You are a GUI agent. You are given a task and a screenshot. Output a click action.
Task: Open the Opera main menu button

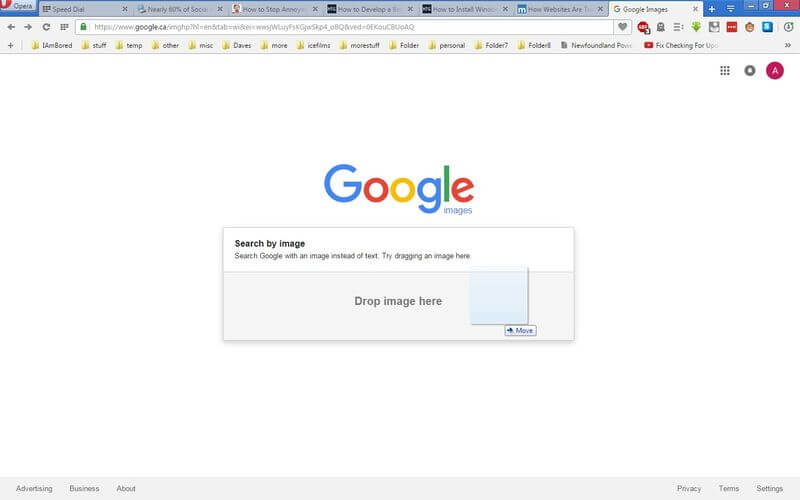click(x=18, y=6)
